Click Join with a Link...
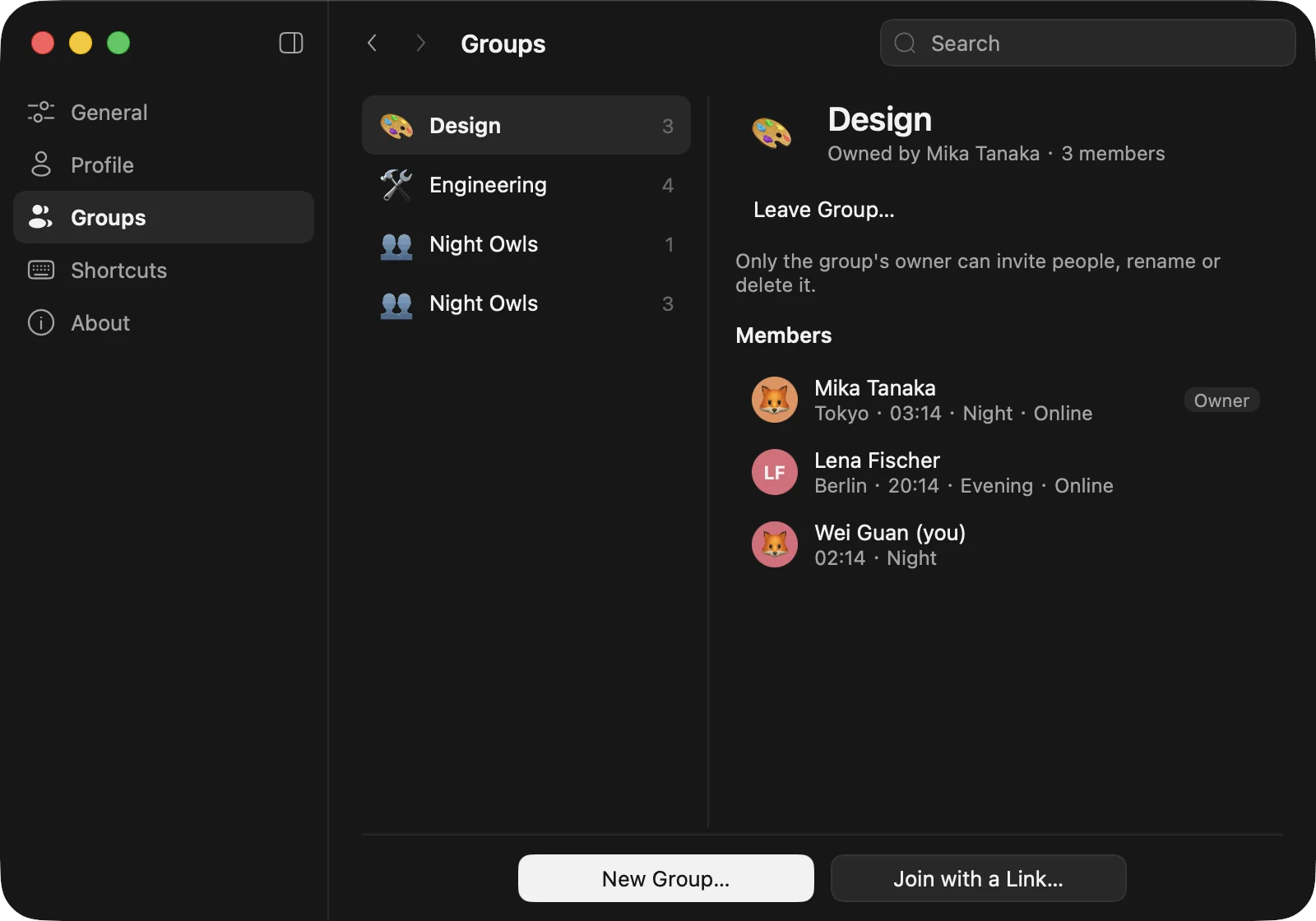1316x921 pixels. point(979,878)
